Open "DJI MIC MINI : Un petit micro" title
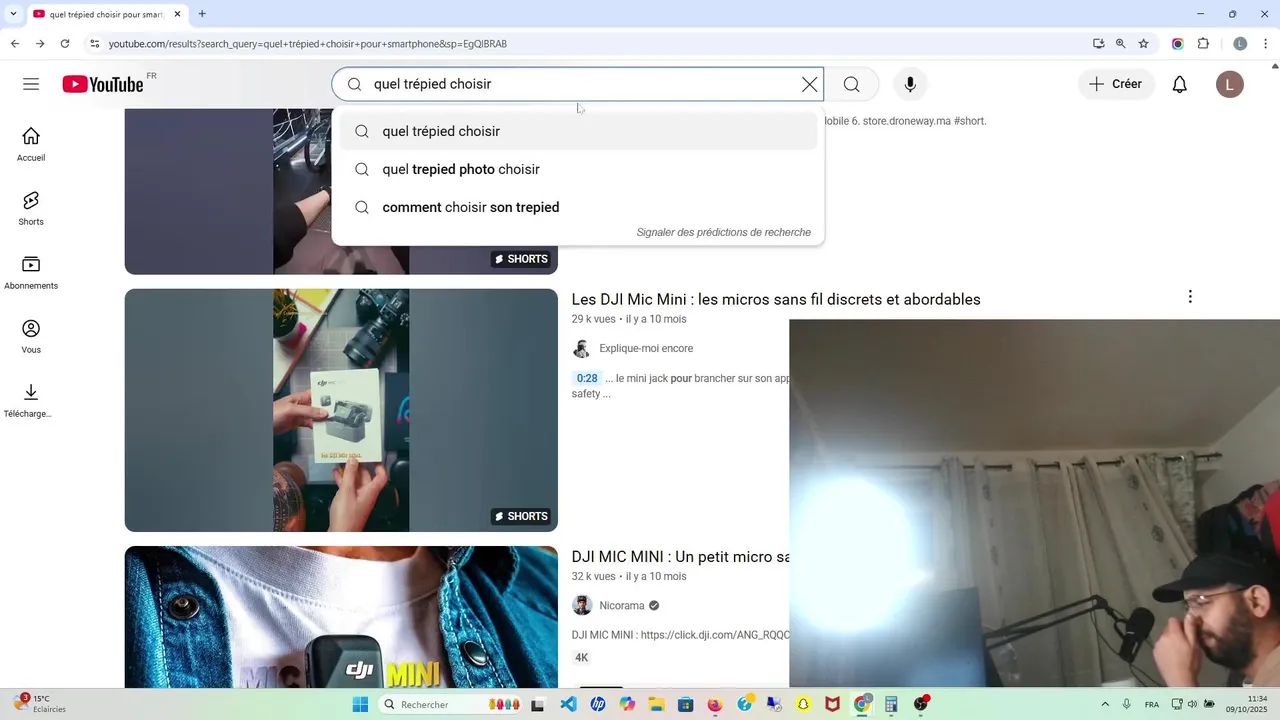This screenshot has height=720, width=1280. [681, 557]
